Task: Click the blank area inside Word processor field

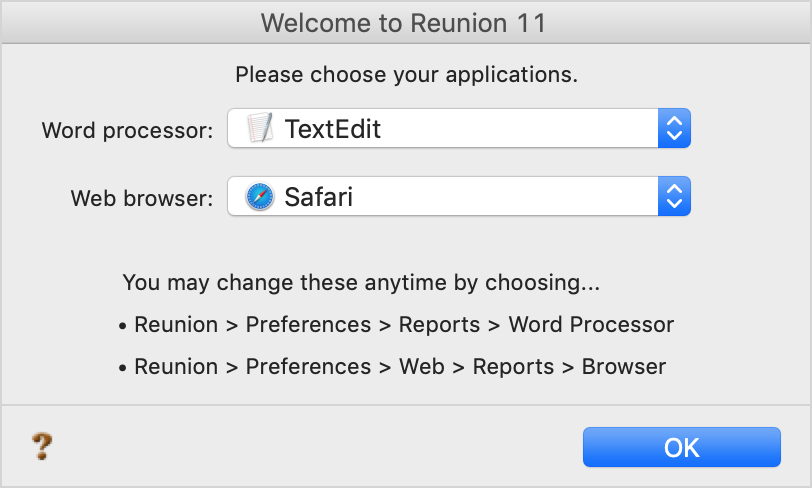Action: coord(518,128)
